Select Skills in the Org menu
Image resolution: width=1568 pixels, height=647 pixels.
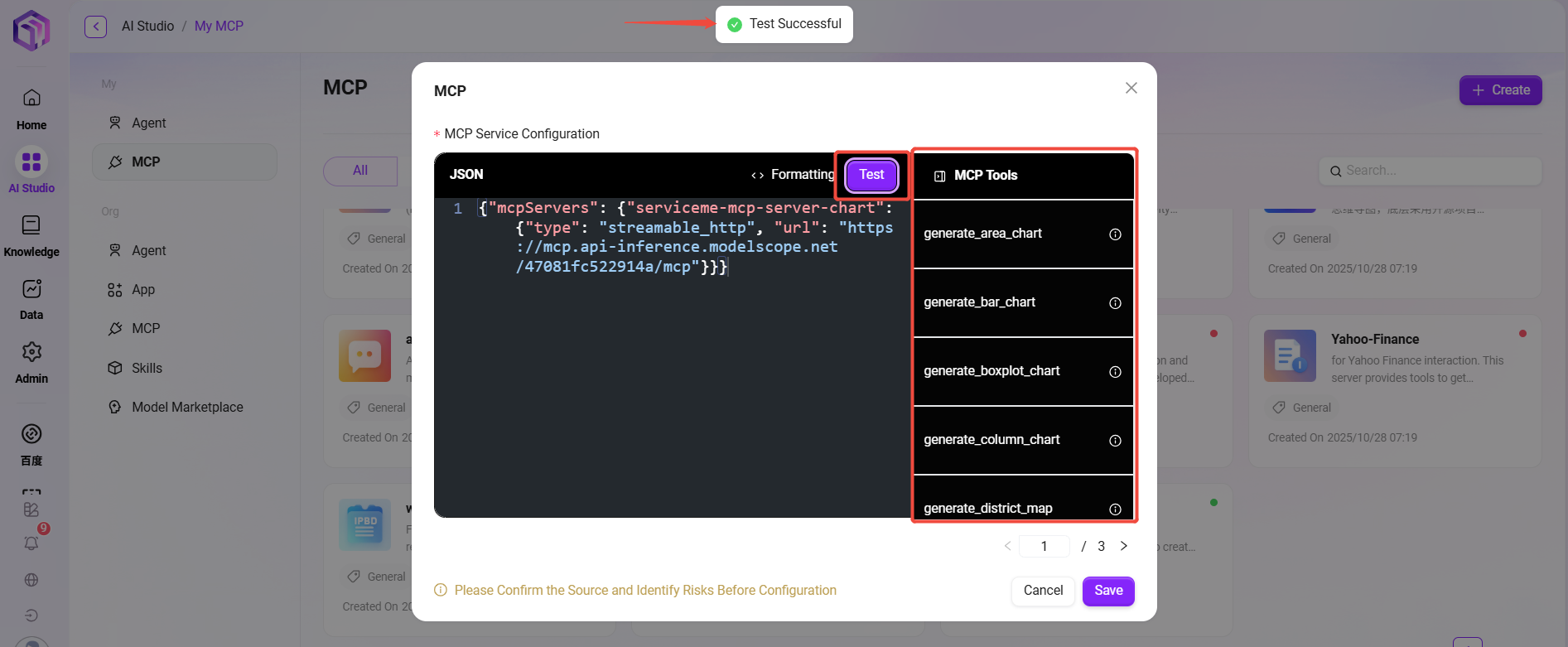[x=147, y=368]
